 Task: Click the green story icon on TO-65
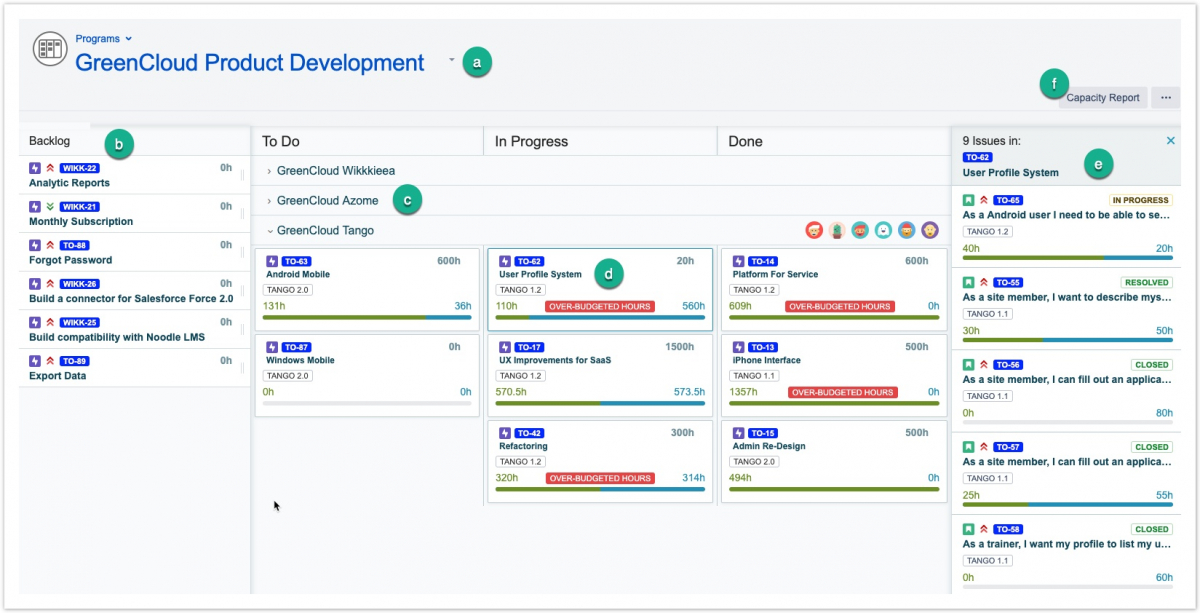tap(968, 200)
